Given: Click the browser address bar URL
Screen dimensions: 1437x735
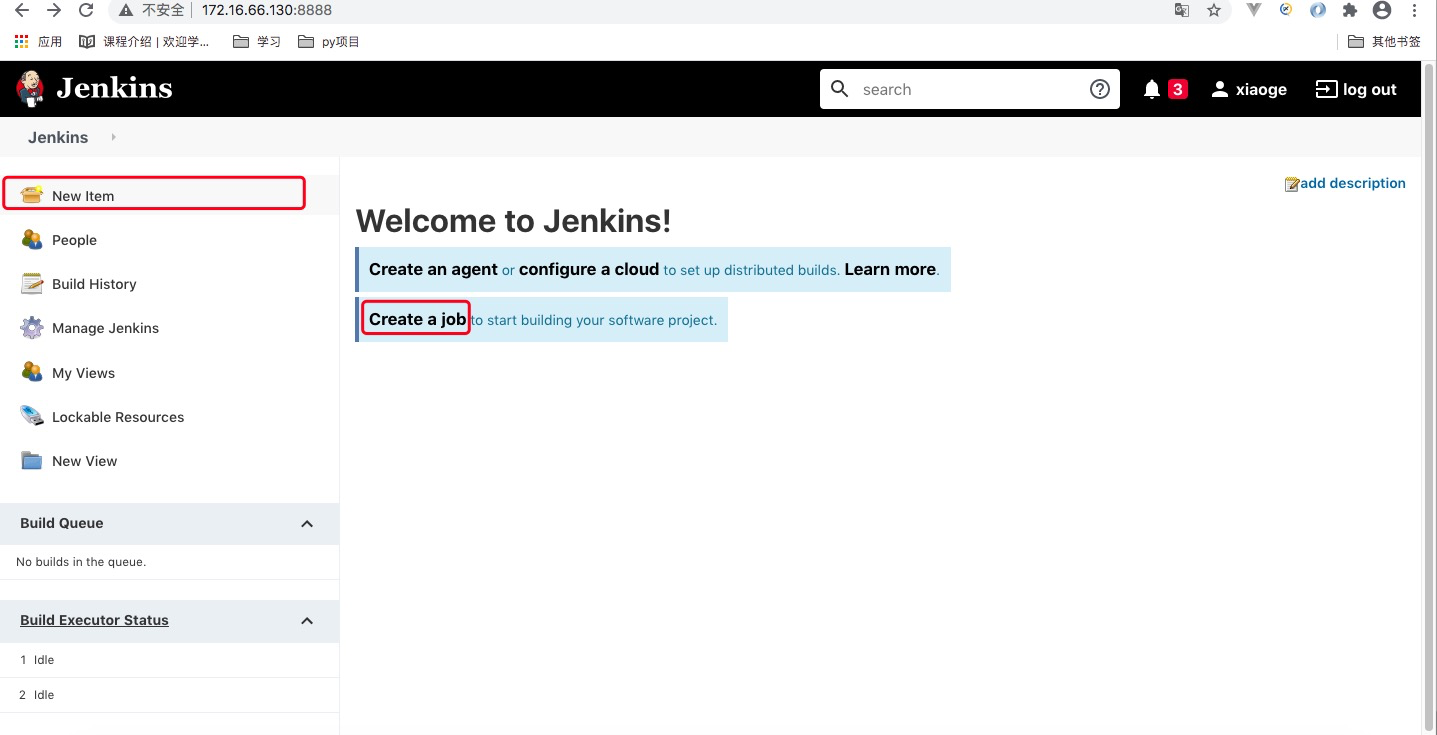Looking at the screenshot, I should pyautogui.click(x=267, y=10).
